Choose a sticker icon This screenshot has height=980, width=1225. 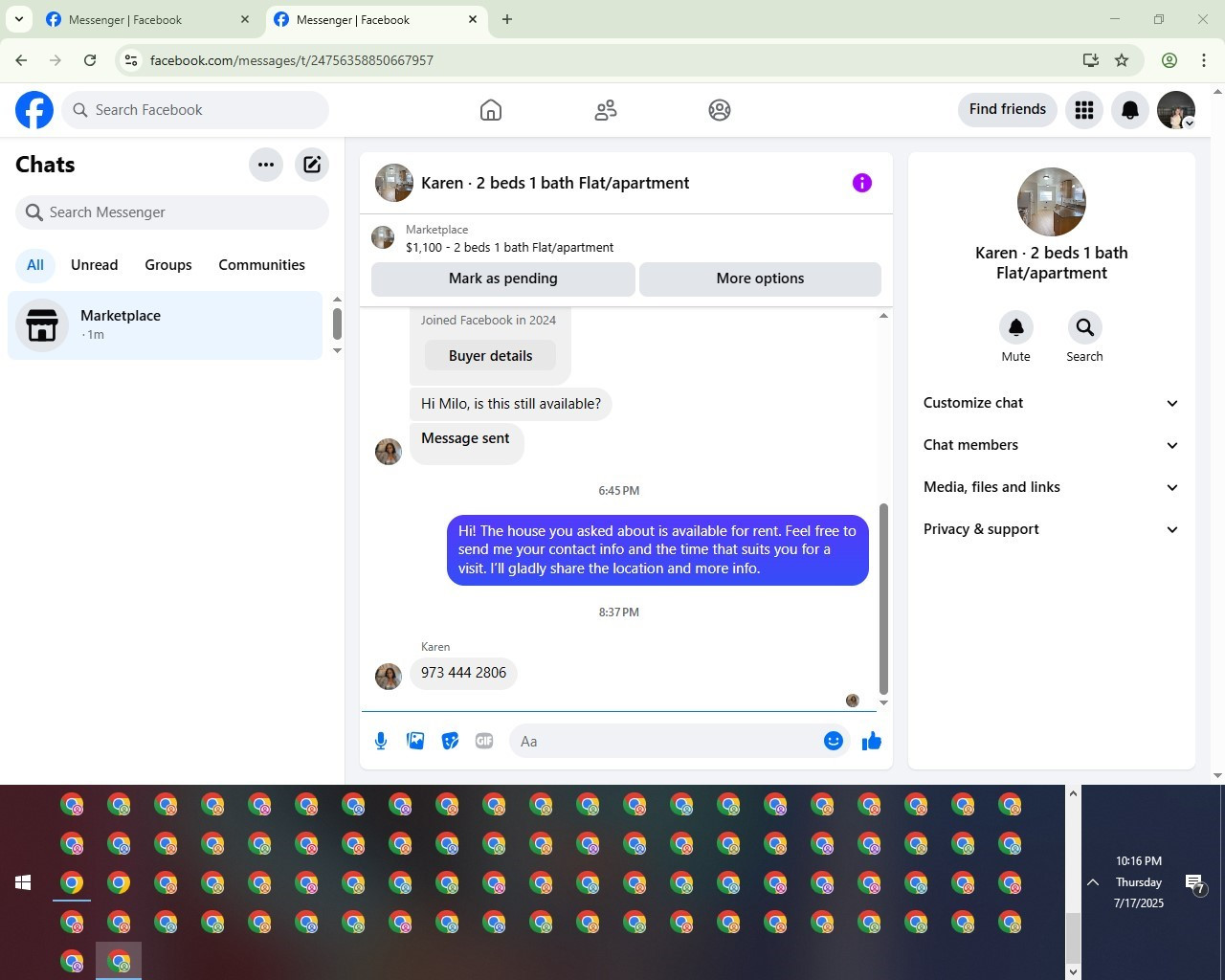450,741
